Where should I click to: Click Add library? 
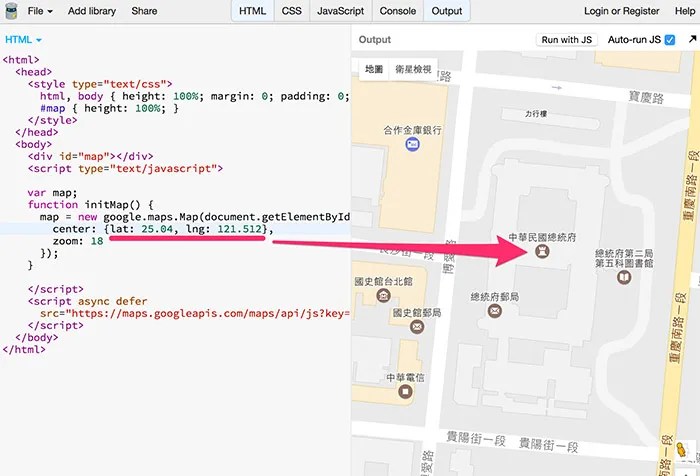pyautogui.click(x=92, y=11)
